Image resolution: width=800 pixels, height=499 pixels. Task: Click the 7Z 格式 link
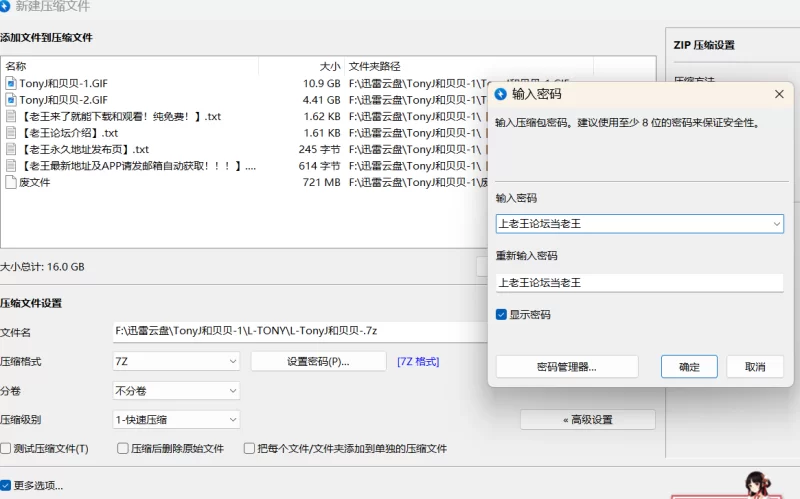(x=418, y=361)
